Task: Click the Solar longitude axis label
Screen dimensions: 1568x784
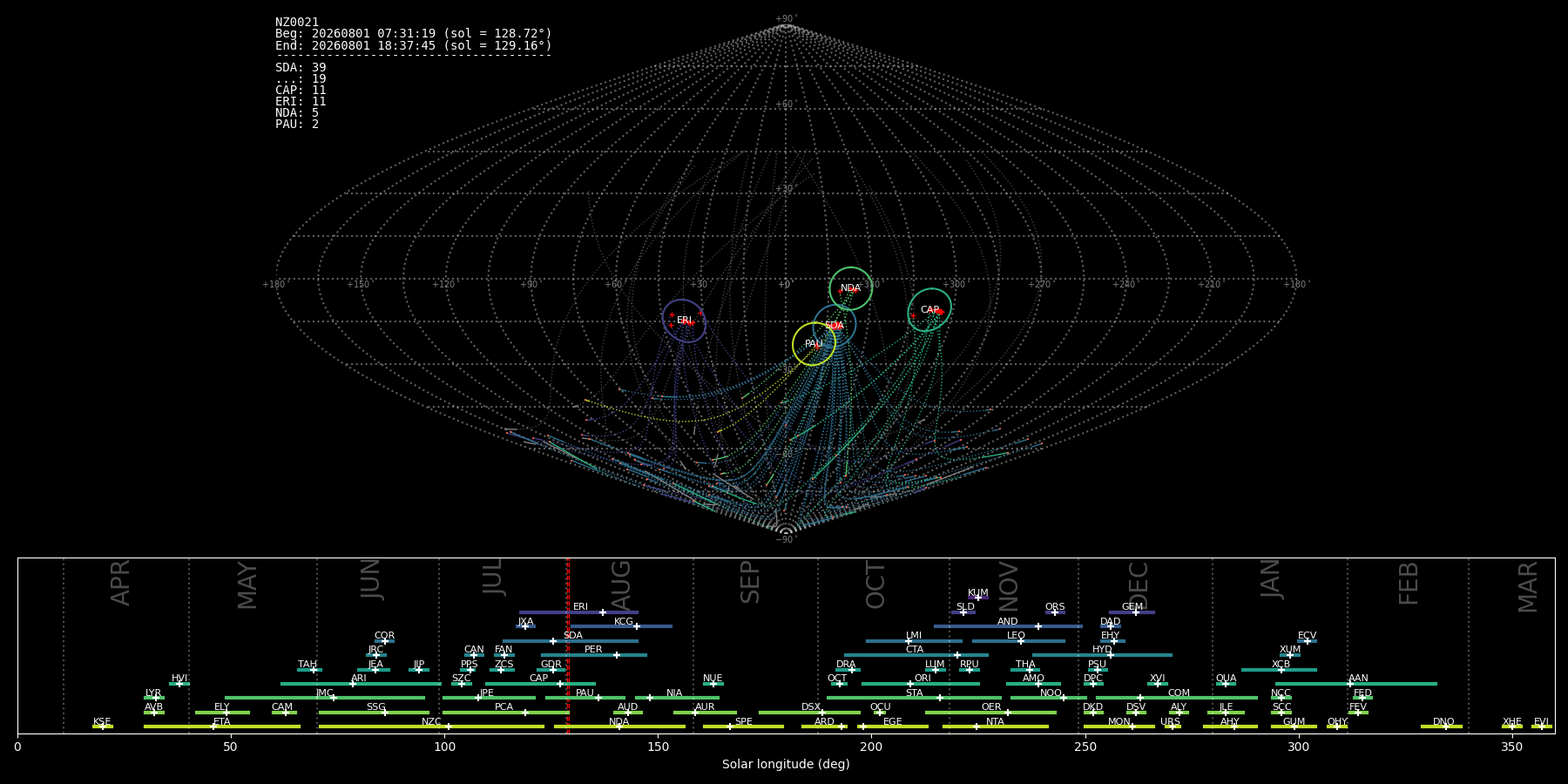Action: click(786, 764)
